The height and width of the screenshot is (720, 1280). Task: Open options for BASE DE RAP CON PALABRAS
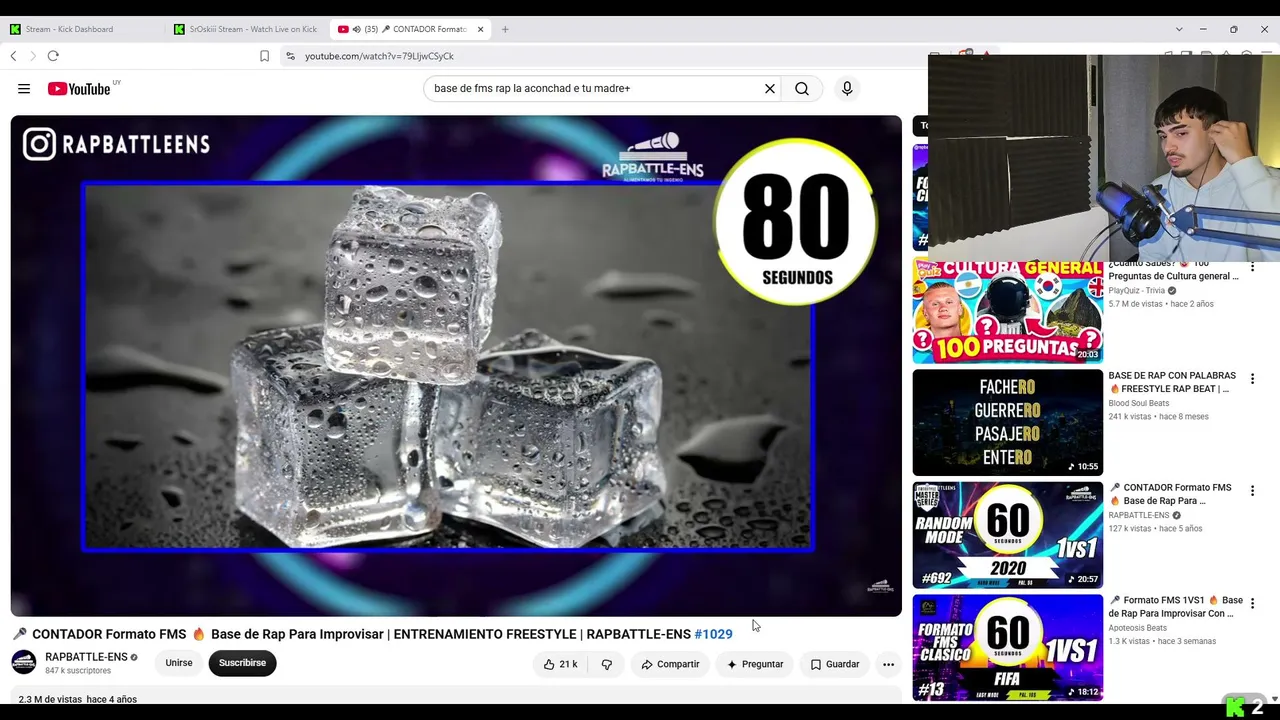(x=1252, y=379)
